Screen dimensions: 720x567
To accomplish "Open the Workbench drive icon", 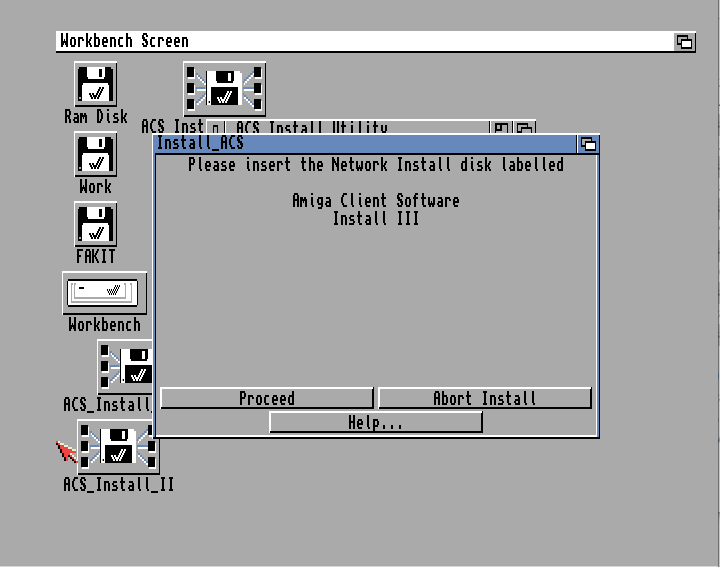I will [x=104, y=293].
